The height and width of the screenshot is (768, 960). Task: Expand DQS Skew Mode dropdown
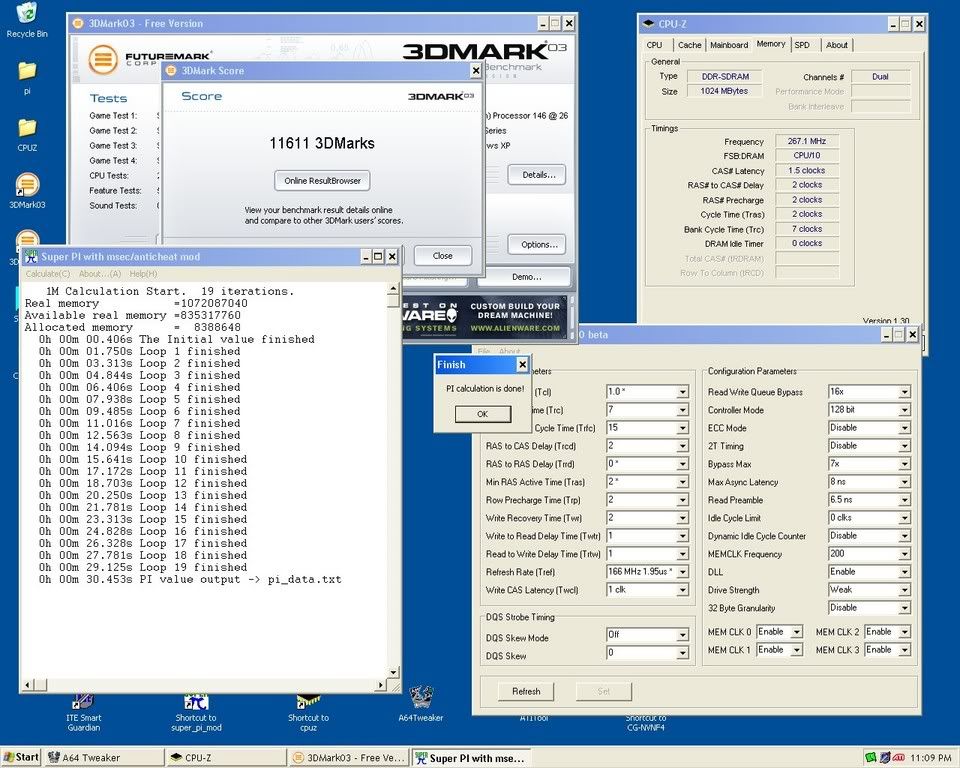682,636
